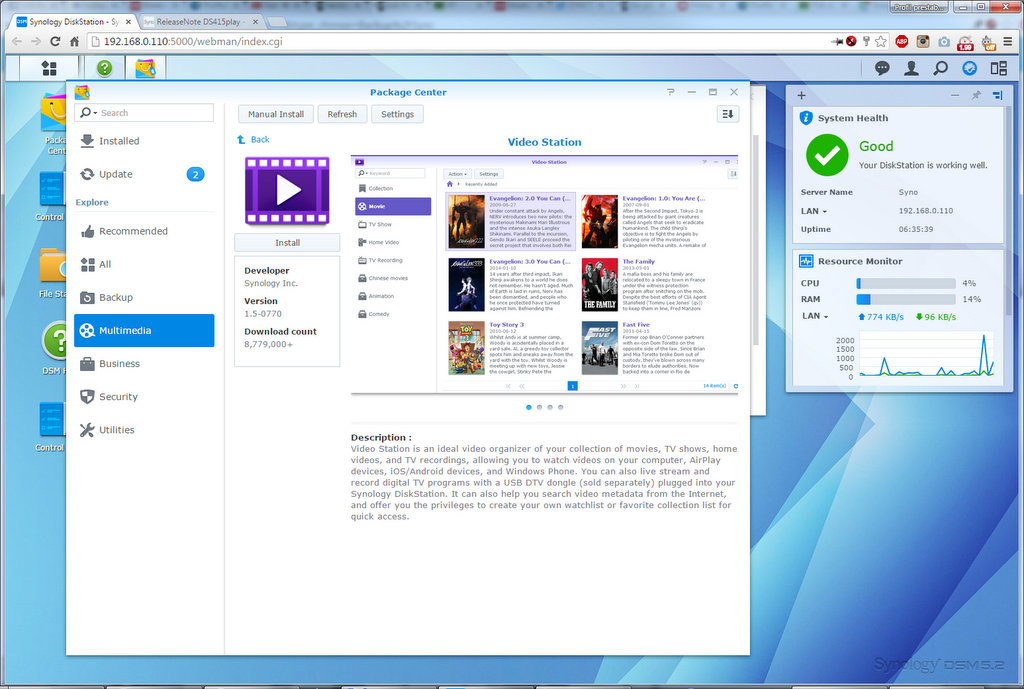
Task: Pin the widget panel
Action: [976, 95]
